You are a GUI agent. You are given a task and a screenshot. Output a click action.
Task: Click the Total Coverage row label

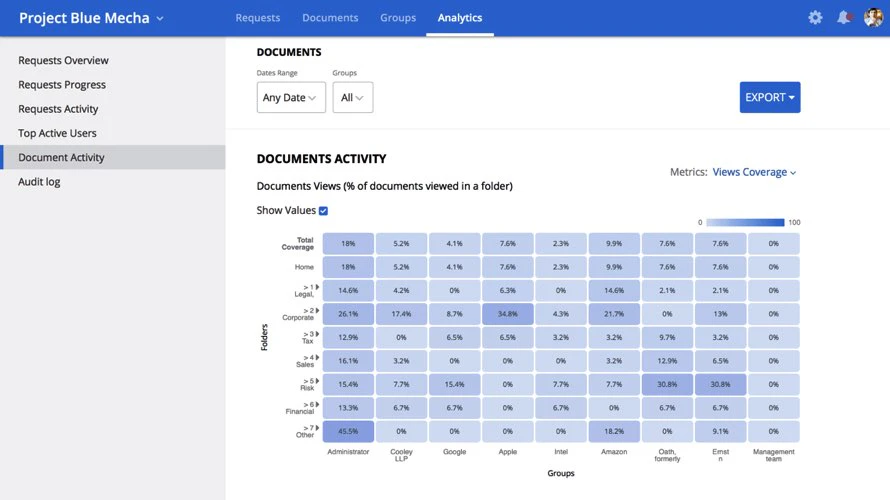coord(297,243)
